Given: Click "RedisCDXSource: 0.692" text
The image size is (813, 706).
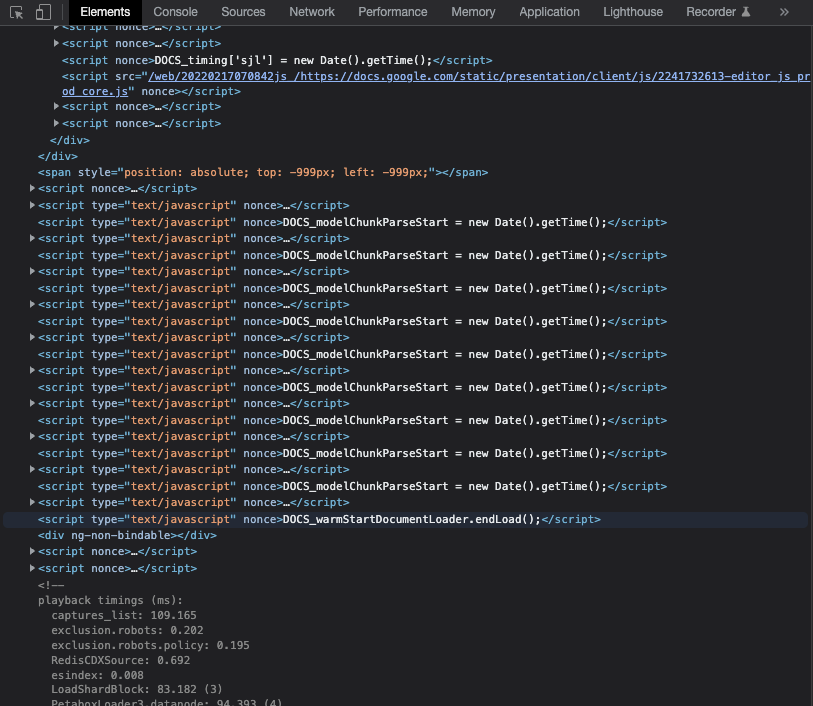Looking at the screenshot, I should click(x=120, y=660).
